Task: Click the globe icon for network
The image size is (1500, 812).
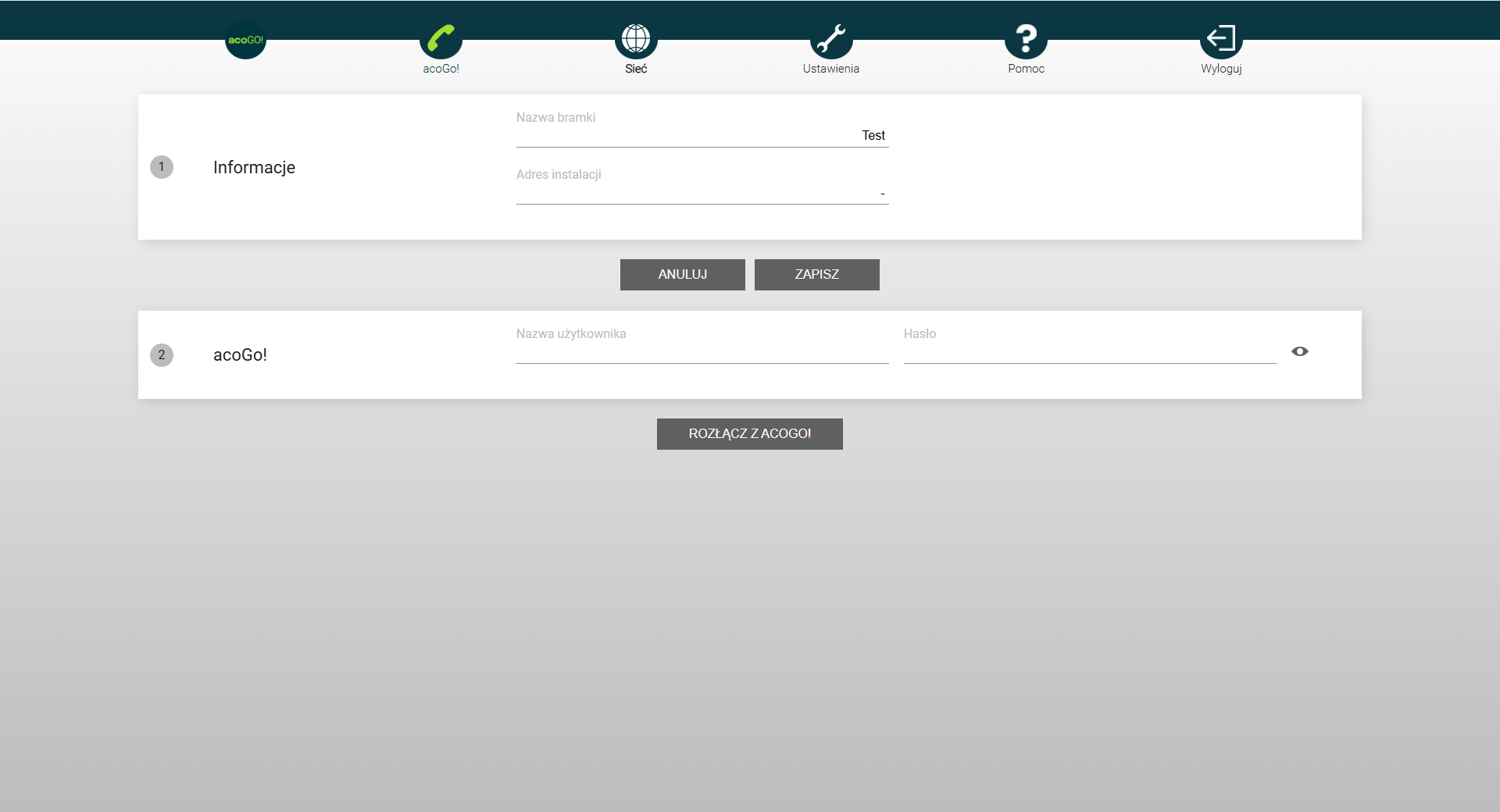Action: point(636,38)
